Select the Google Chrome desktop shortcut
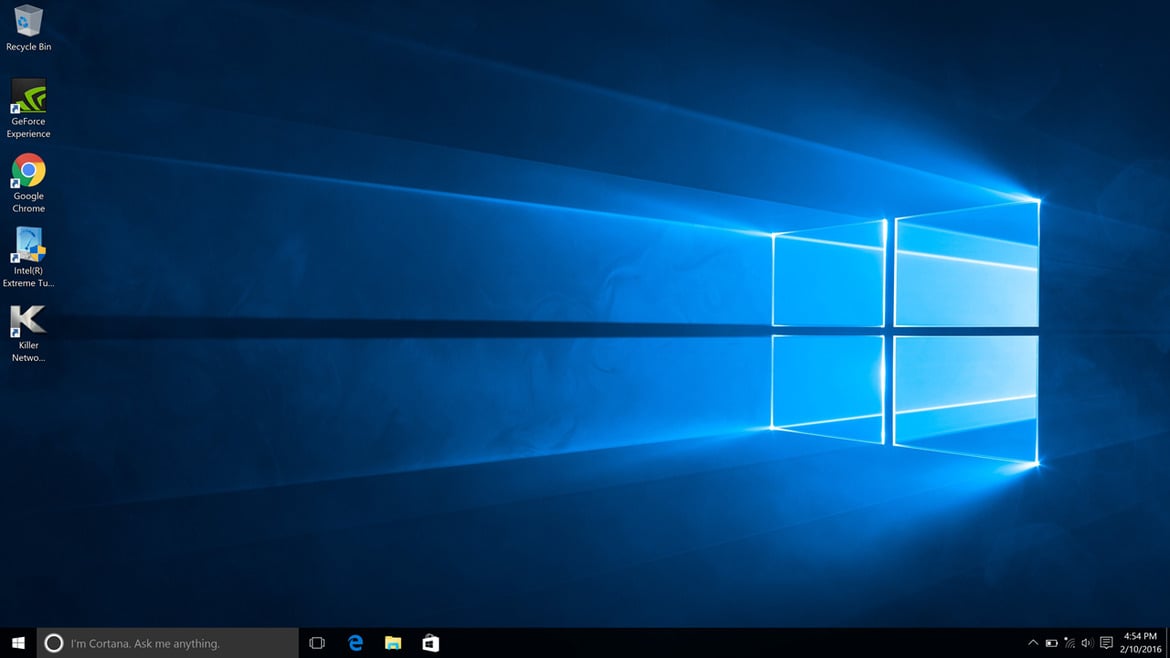The width and height of the screenshot is (1170, 658). tap(28, 183)
